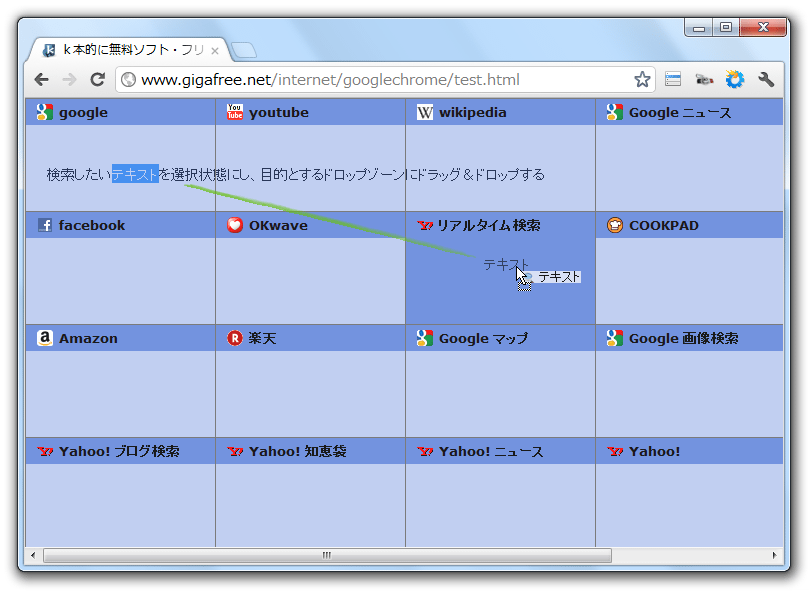
Task: Click the page list extension icon
Action: tap(673, 79)
